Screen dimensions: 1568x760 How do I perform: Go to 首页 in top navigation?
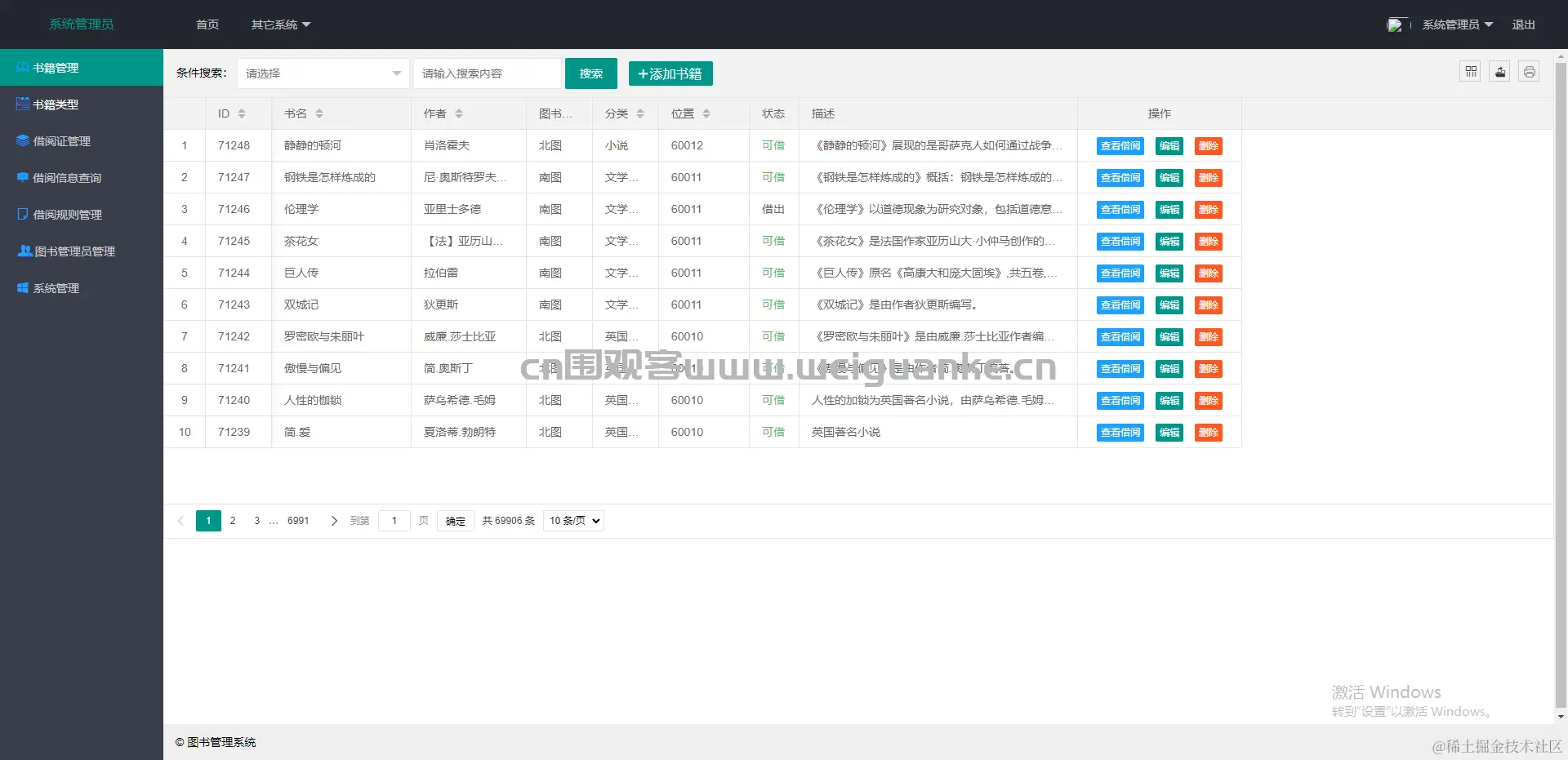207,24
